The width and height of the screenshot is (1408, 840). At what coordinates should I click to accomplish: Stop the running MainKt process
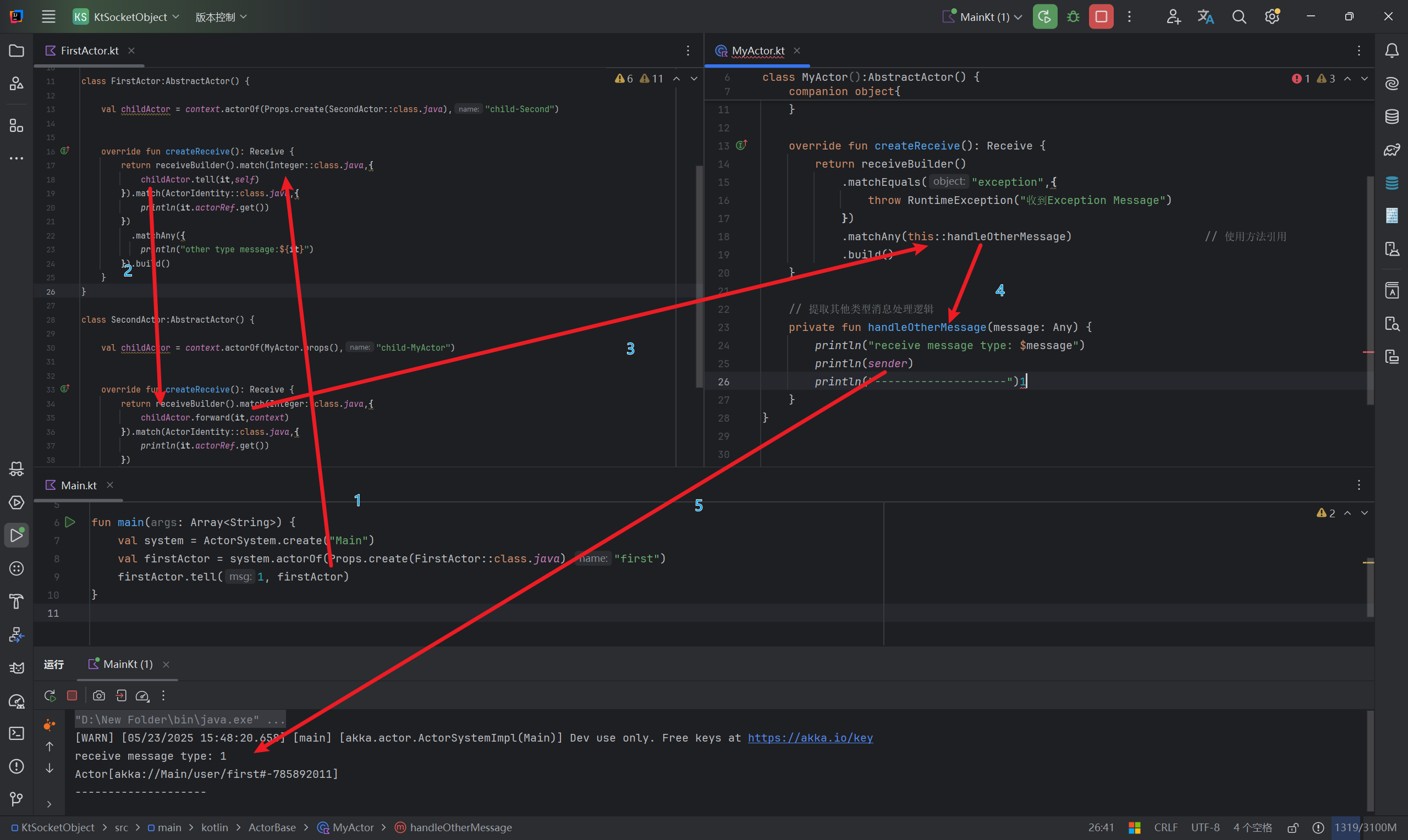coord(1101,16)
